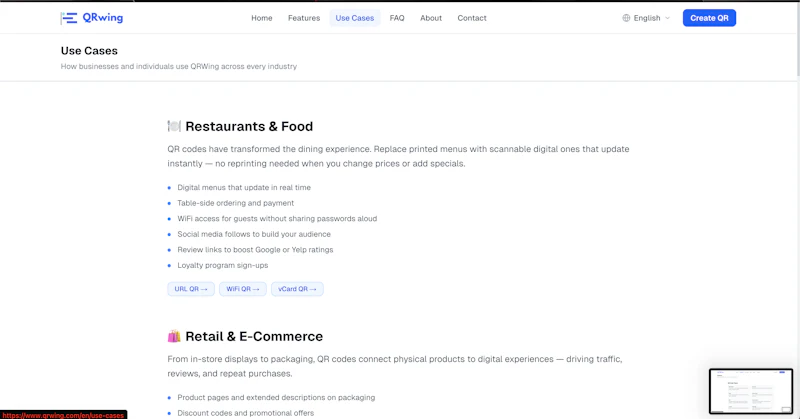The height and width of the screenshot is (419, 800).
Task: Open the Home nav item
Action: (262, 18)
